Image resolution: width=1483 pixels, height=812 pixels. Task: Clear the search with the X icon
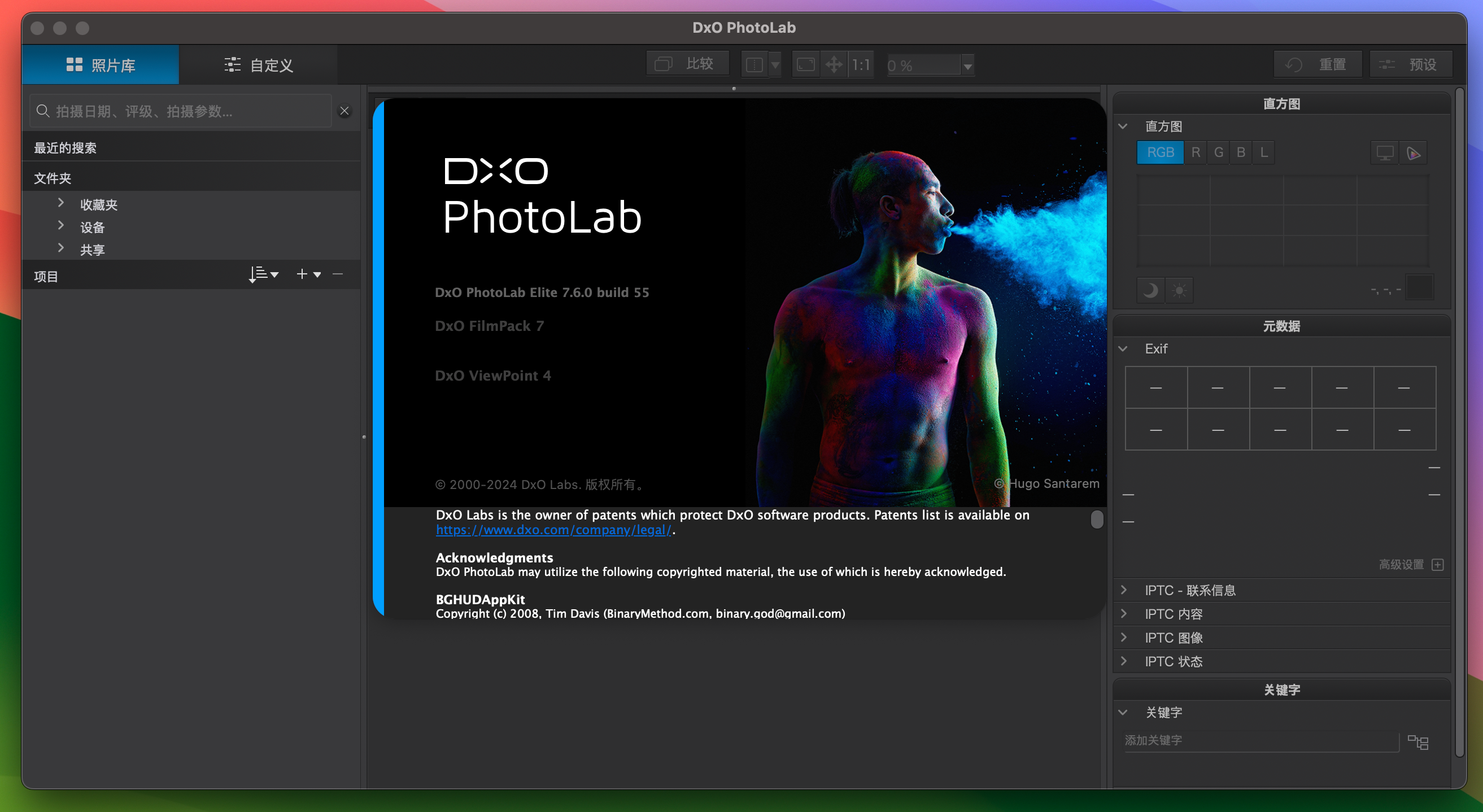(x=344, y=111)
